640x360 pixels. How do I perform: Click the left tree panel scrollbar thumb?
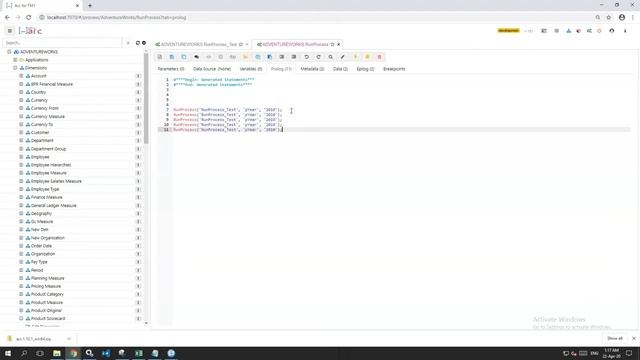(x=146, y=98)
